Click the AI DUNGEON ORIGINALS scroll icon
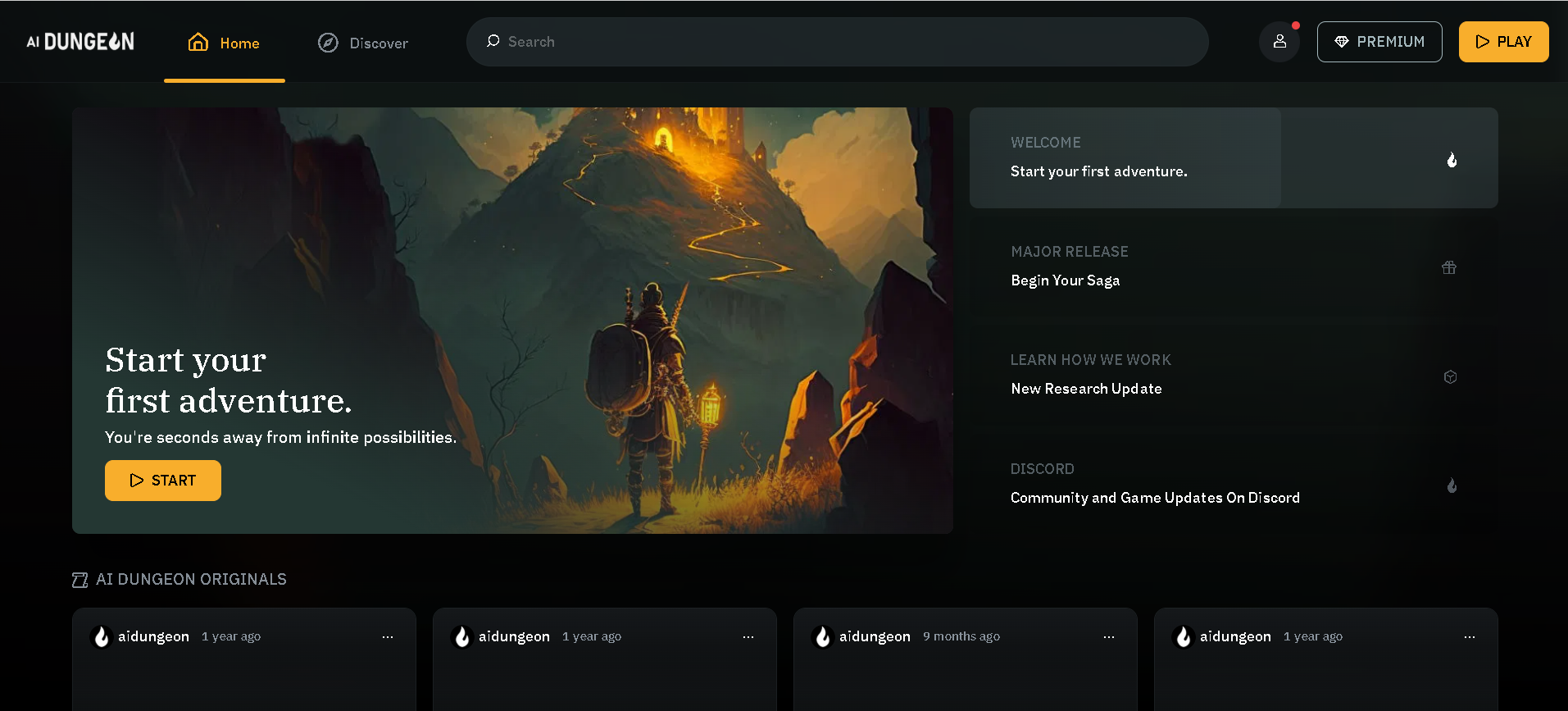1568x711 pixels. click(x=80, y=581)
